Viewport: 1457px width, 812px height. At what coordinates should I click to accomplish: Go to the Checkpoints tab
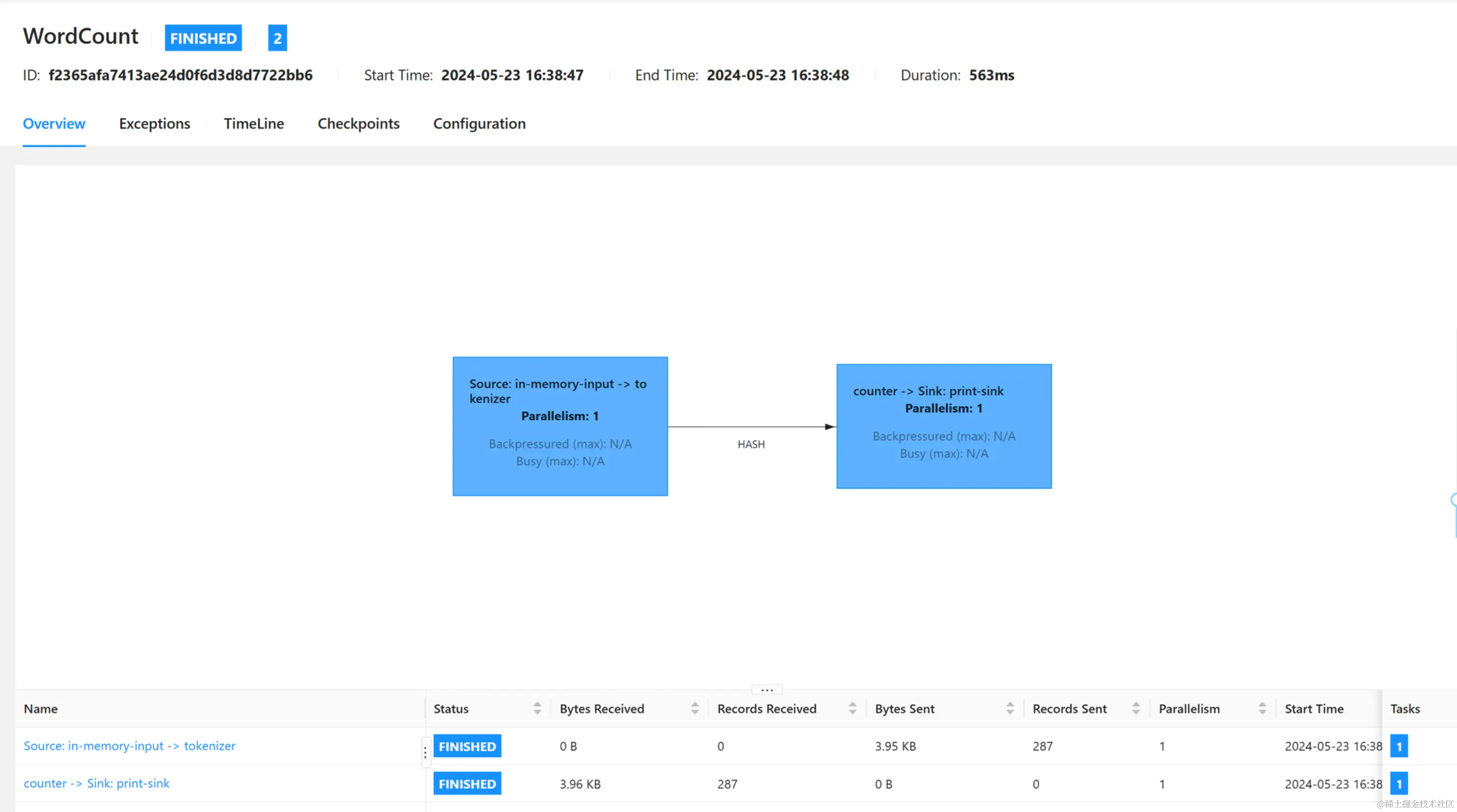tap(358, 124)
